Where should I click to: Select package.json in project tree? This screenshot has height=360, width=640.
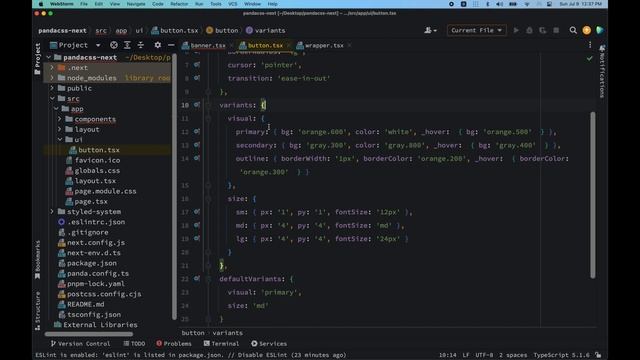point(91,263)
